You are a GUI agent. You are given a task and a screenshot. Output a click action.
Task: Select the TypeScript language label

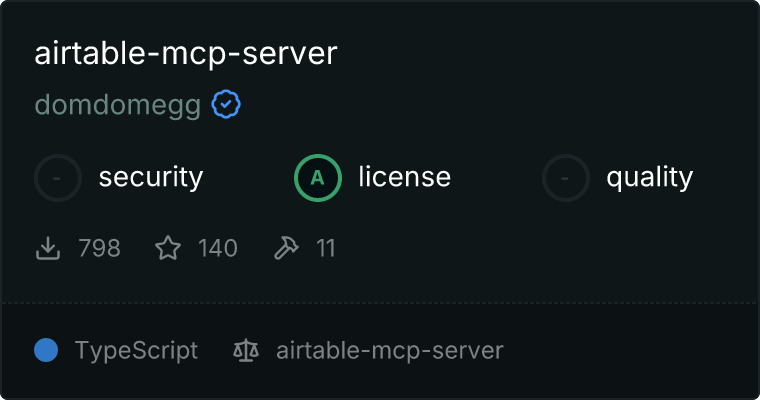coord(136,351)
